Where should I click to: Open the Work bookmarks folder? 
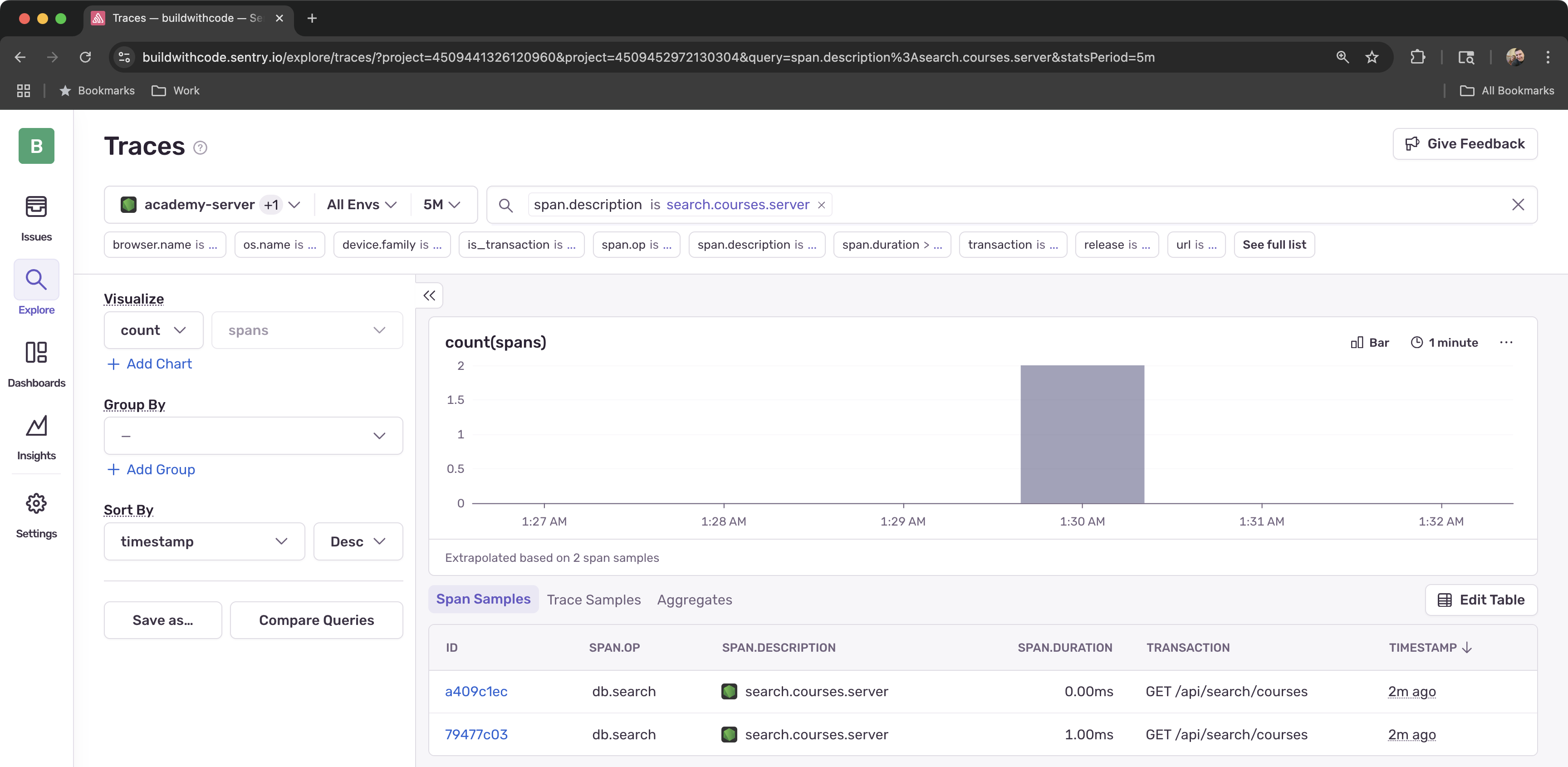175,91
